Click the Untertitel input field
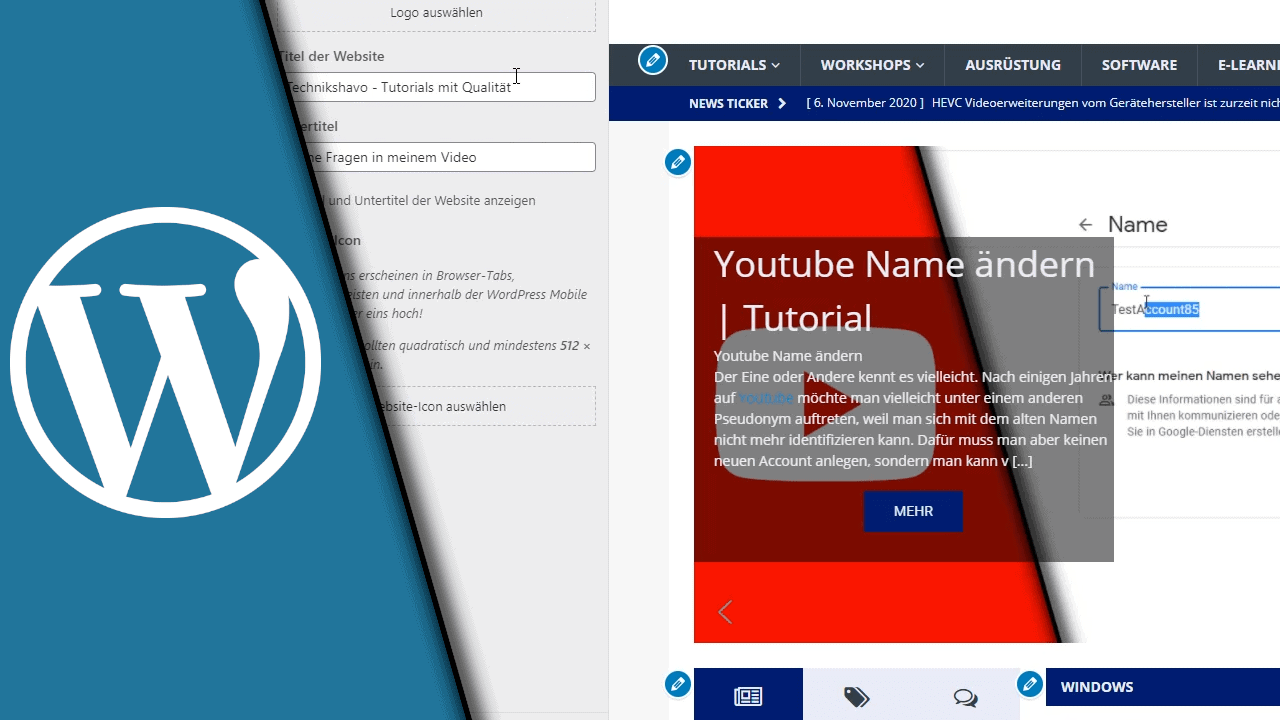Image resolution: width=1280 pixels, height=720 pixels. pos(430,157)
